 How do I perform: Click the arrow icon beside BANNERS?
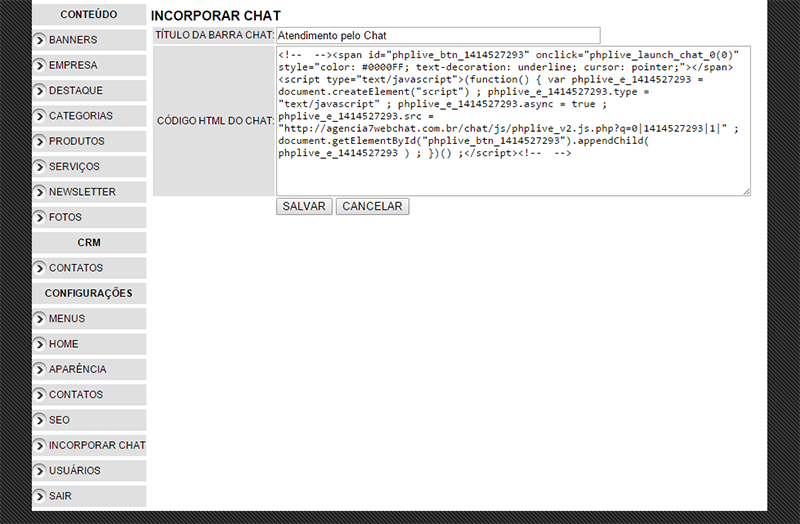click(39, 40)
